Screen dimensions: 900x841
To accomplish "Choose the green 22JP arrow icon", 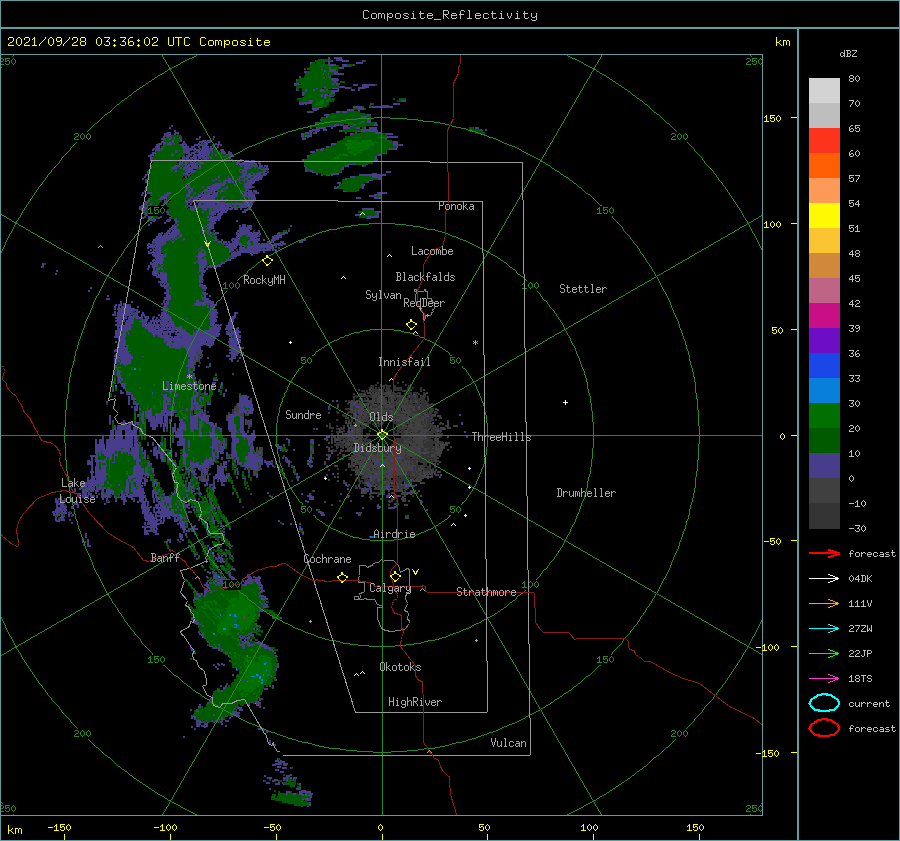I will [x=824, y=653].
